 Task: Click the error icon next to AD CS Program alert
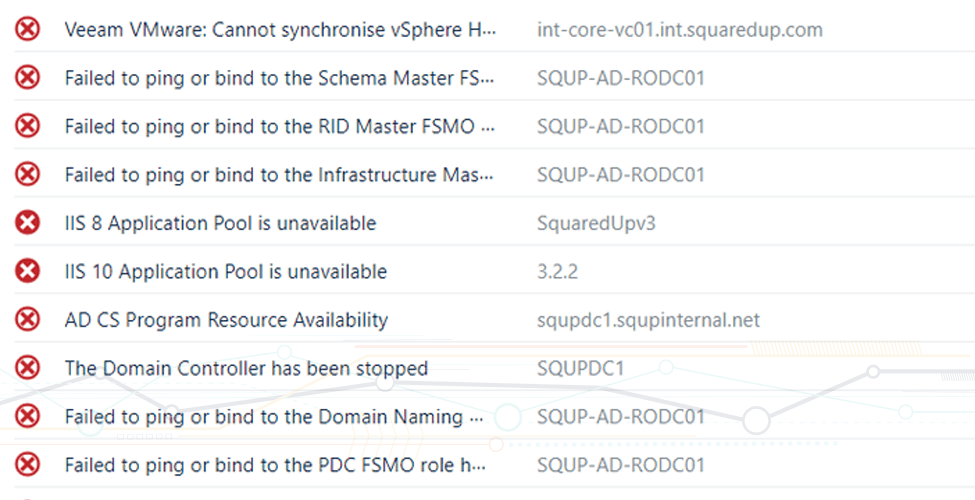click(x=28, y=320)
